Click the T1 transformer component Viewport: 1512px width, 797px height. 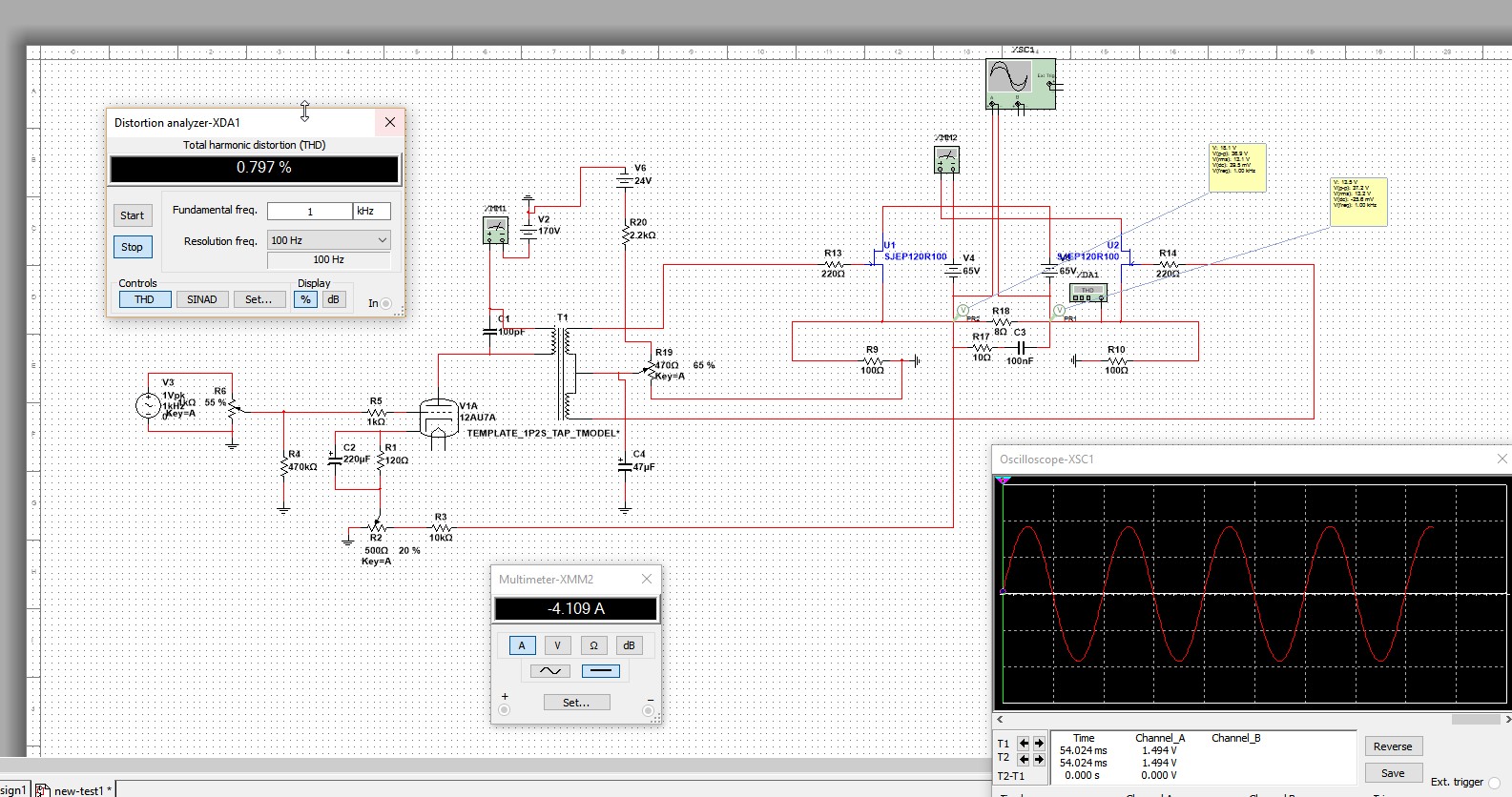point(564,373)
